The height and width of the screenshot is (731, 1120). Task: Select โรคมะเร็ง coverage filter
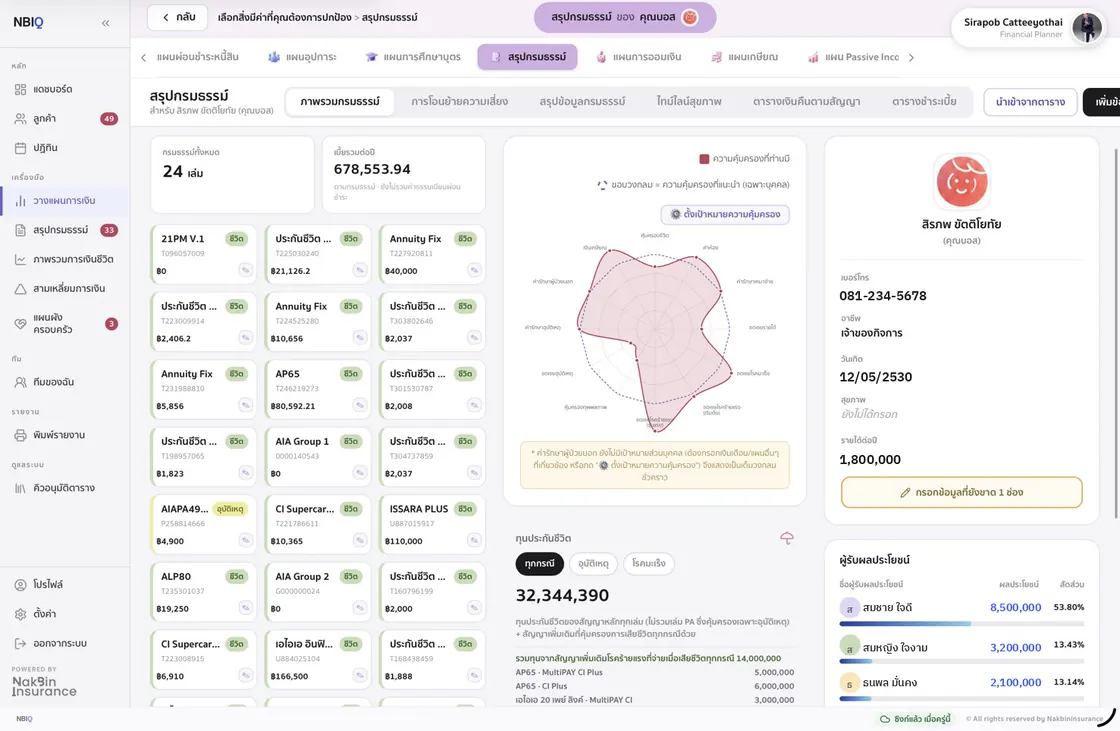coord(649,564)
